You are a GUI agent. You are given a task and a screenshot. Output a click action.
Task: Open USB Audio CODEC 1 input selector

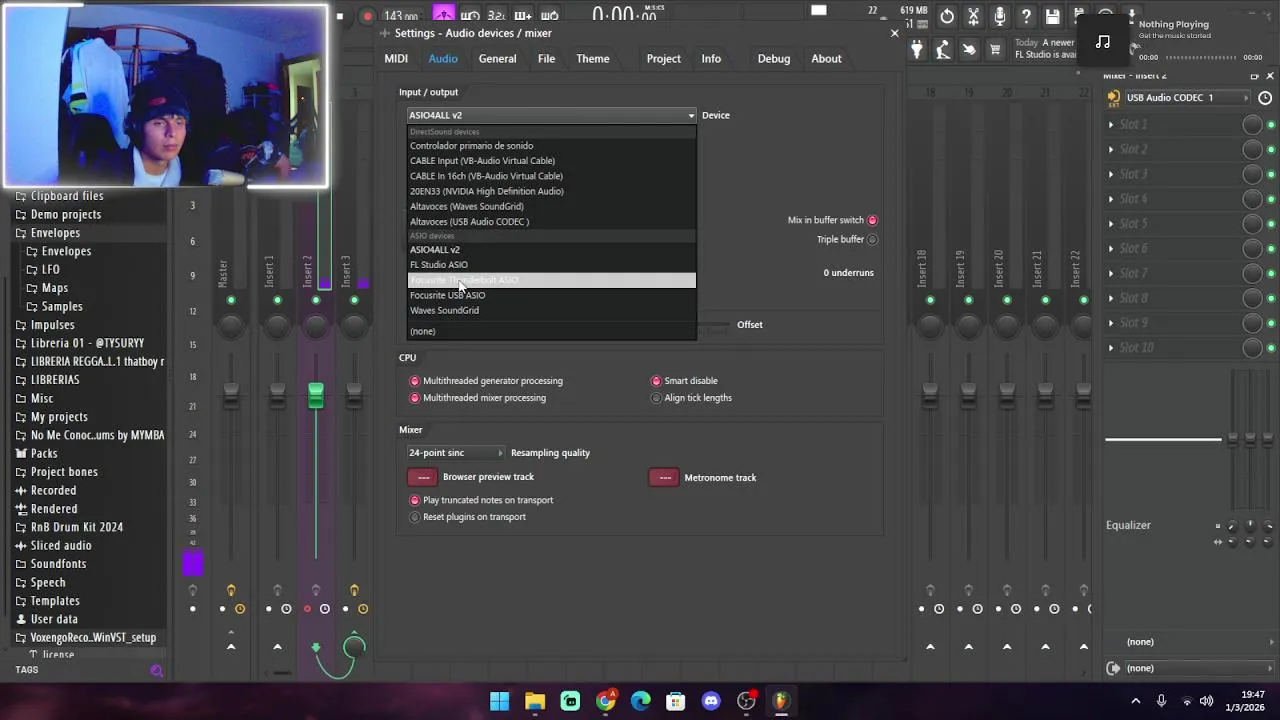click(x=1187, y=98)
